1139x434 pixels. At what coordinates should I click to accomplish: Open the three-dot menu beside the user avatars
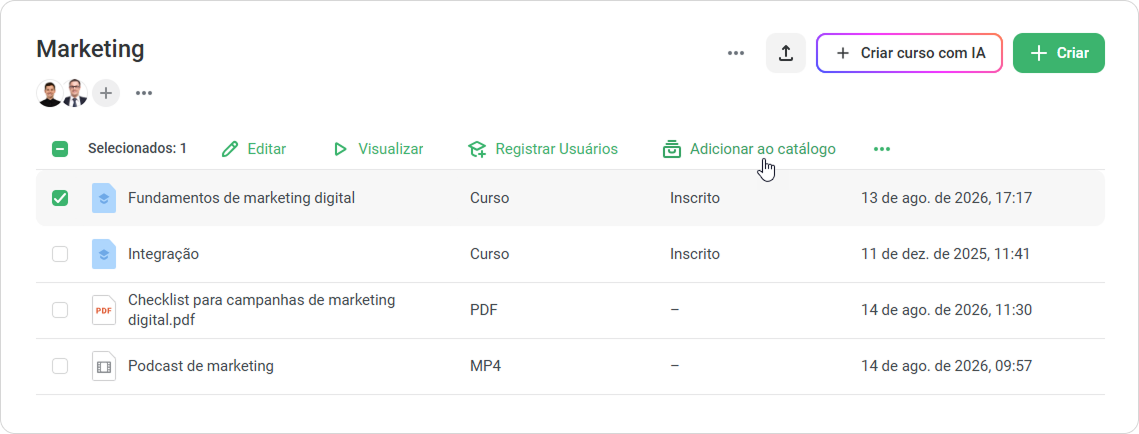tap(144, 93)
